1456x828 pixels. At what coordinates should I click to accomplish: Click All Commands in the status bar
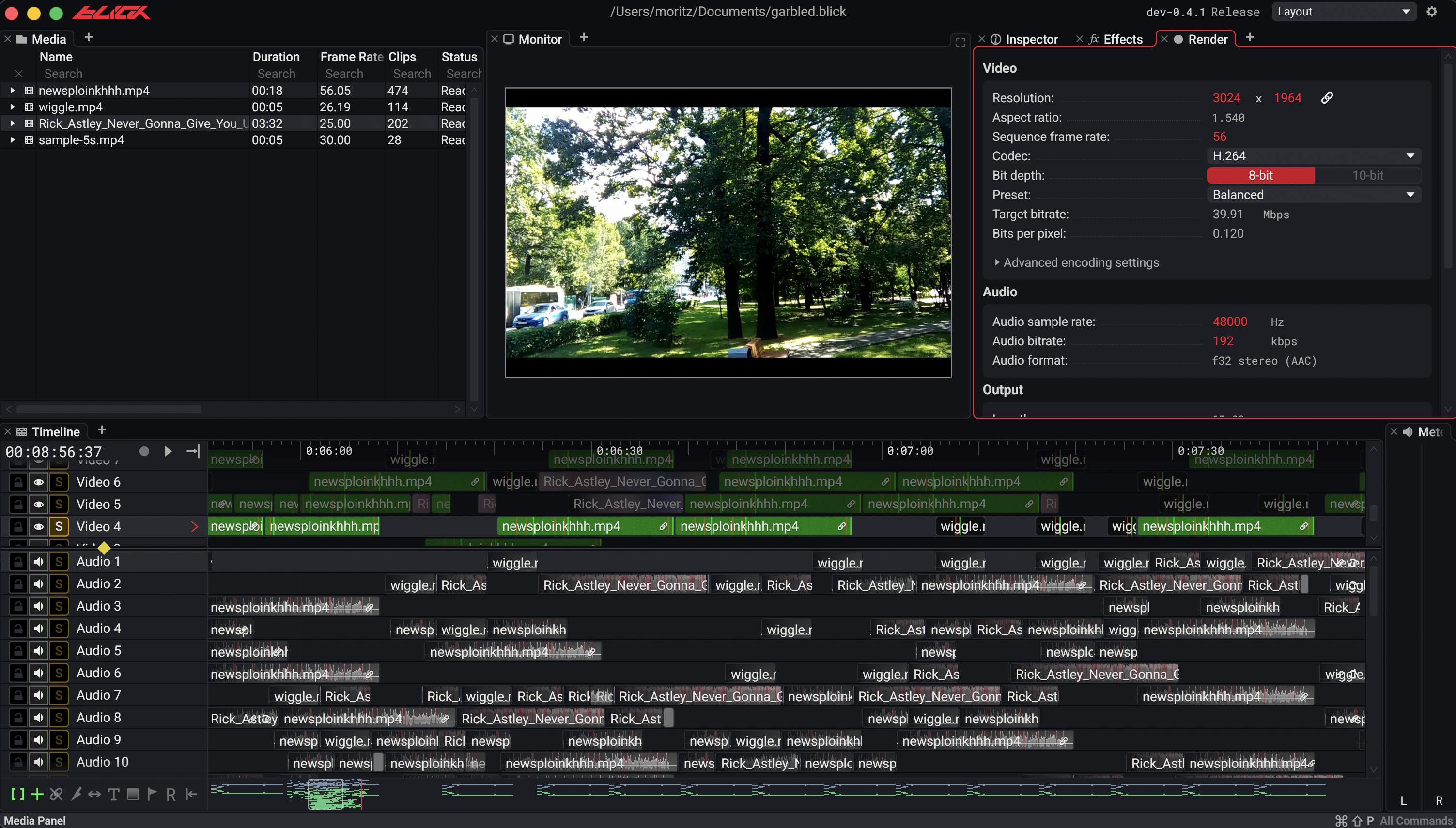point(1416,821)
